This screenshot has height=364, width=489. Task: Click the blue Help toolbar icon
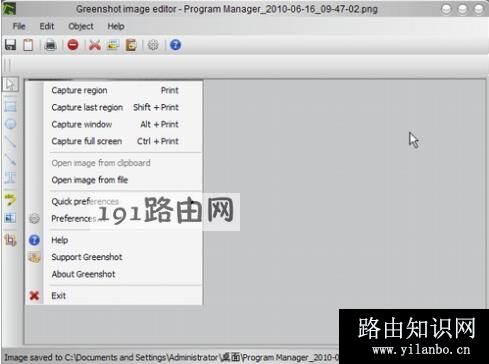[175, 45]
